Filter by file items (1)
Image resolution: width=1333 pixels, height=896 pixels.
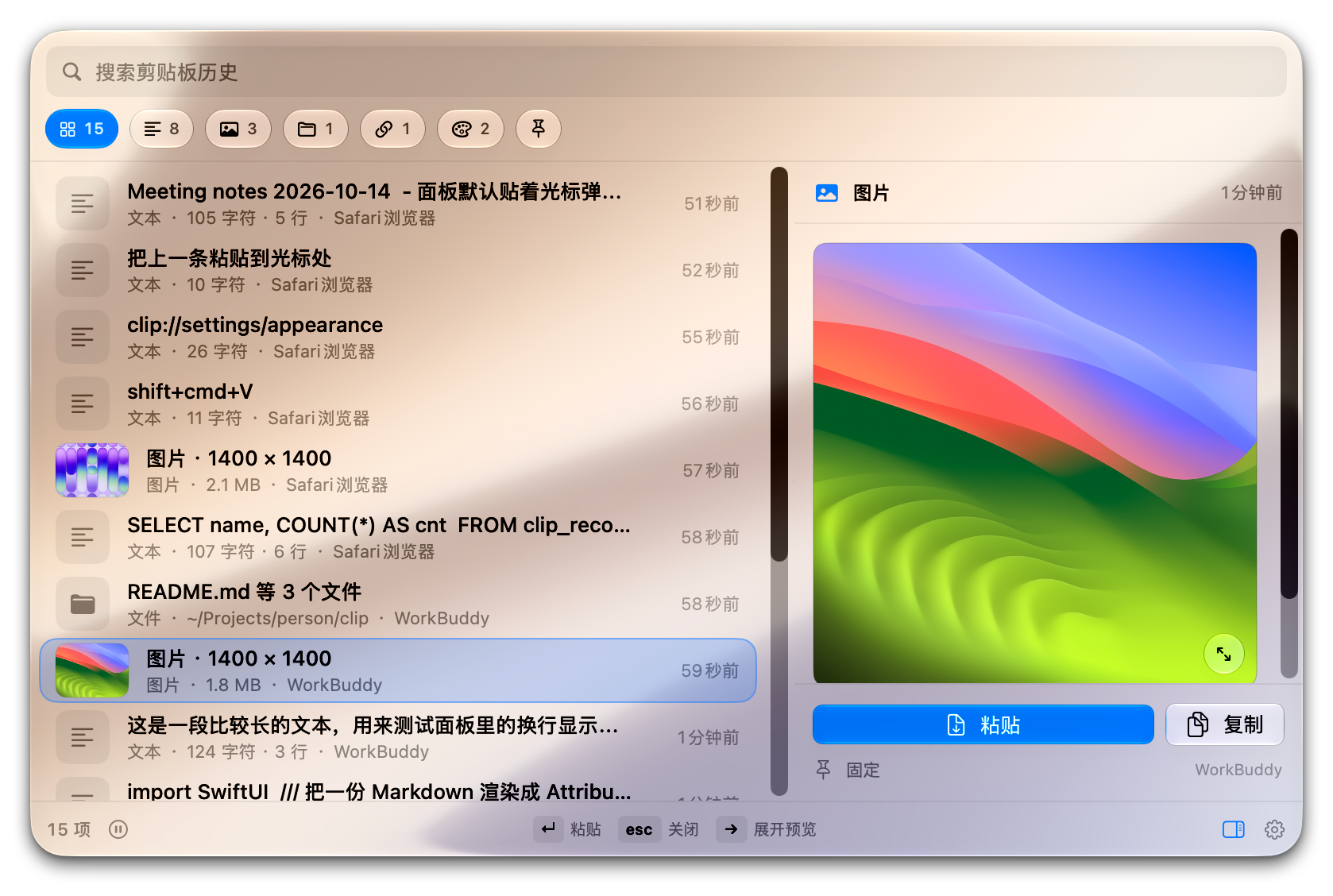tap(315, 129)
